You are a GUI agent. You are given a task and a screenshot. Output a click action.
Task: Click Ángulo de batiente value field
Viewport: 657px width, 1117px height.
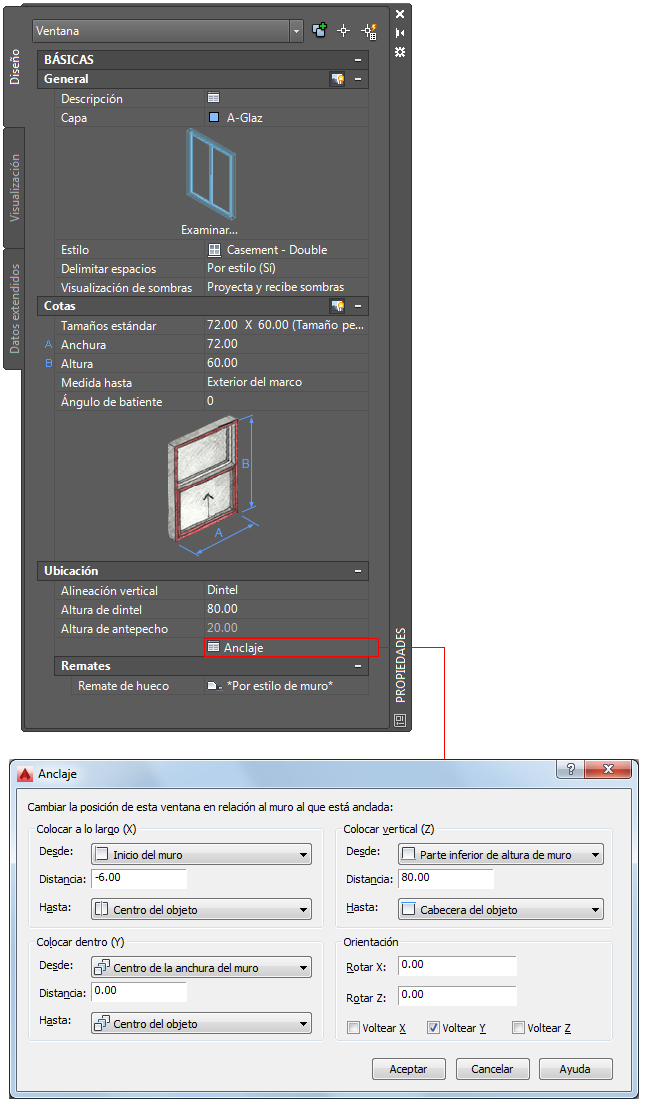[286, 401]
